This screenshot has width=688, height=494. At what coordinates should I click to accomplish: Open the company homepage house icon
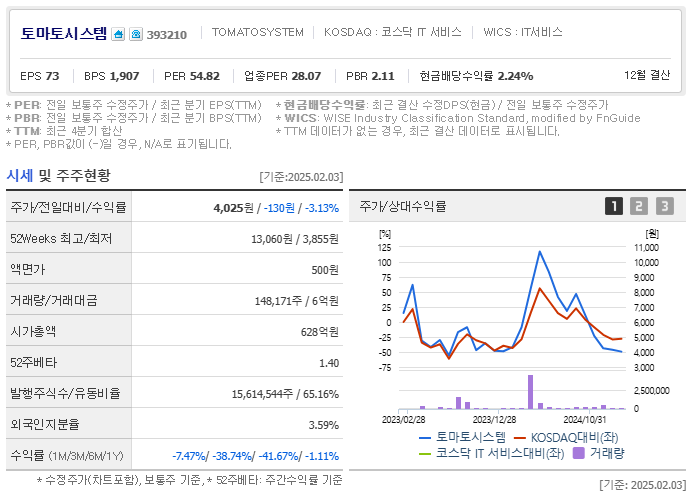pyautogui.click(x=118, y=34)
